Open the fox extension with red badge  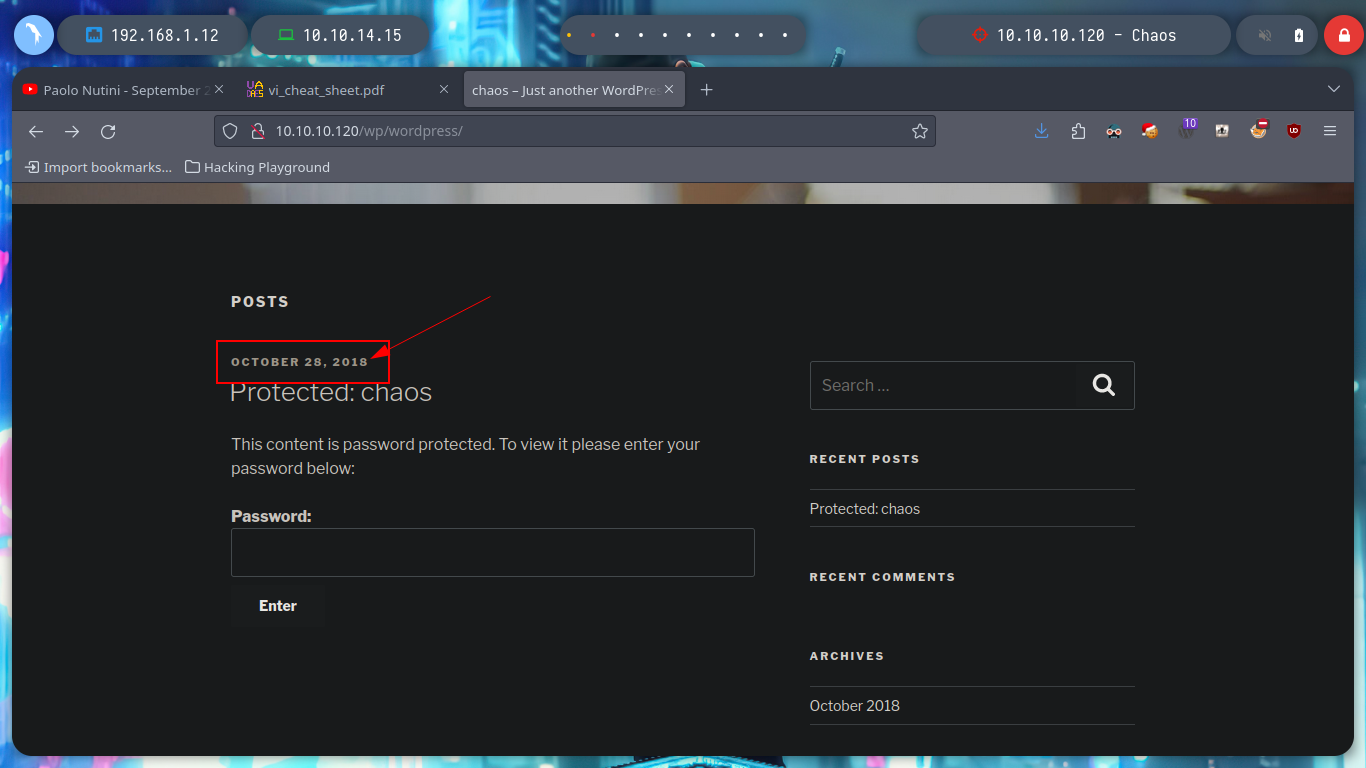pos(1258,130)
